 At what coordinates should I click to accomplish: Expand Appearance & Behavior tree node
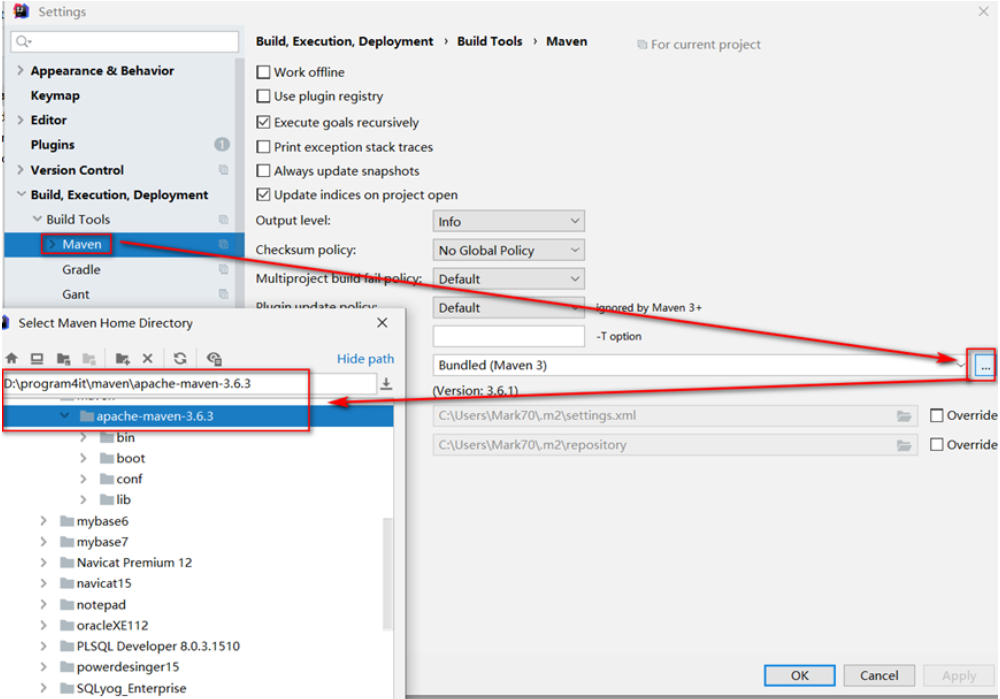coord(20,70)
